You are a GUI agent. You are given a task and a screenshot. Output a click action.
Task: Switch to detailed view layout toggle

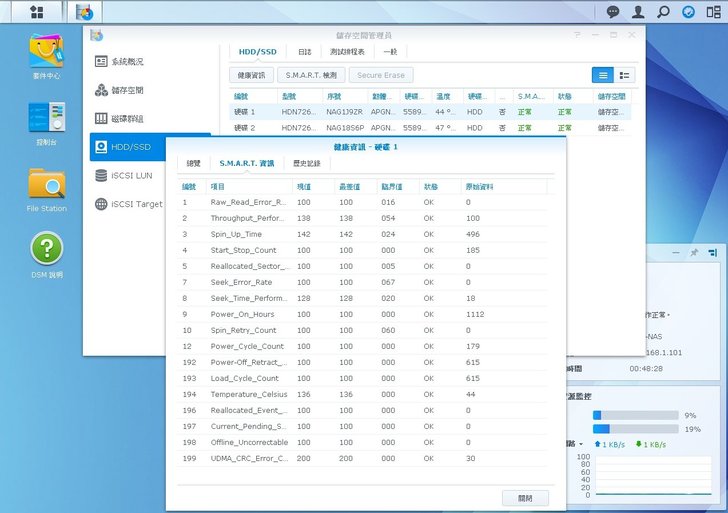pos(624,75)
